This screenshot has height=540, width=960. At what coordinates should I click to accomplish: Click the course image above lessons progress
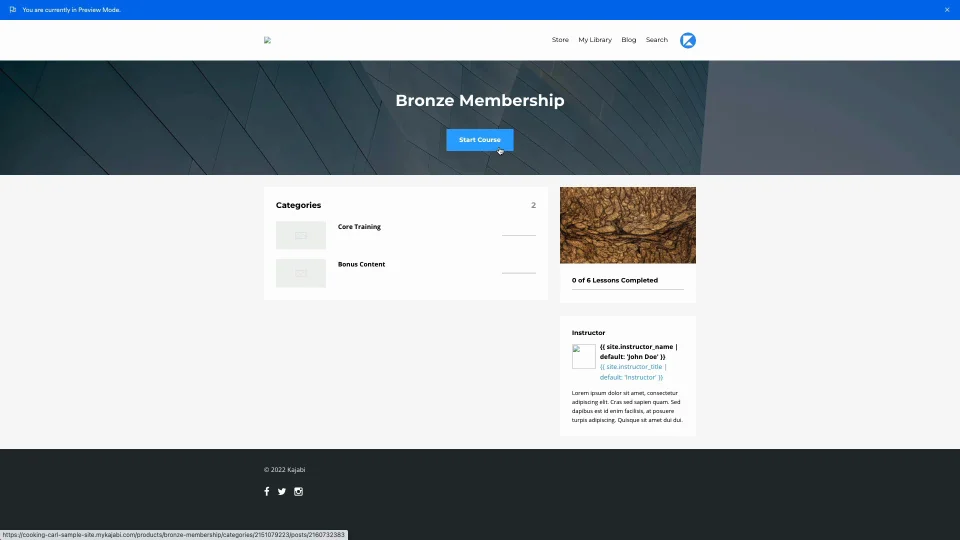pyautogui.click(x=627, y=225)
